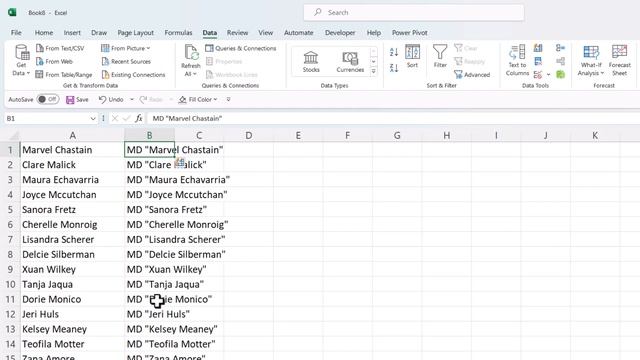640x360 pixels.
Task: Open the Refresh All dropdown
Action: [190, 74]
